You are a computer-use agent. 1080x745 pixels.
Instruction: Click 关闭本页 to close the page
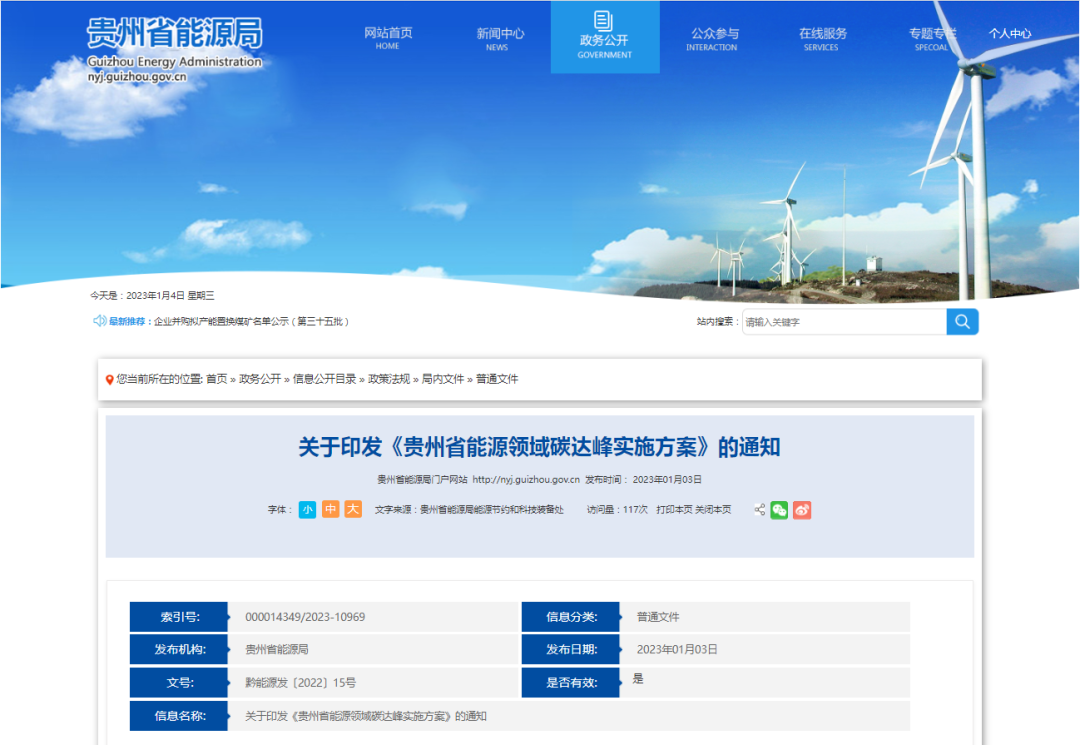[x=713, y=510]
